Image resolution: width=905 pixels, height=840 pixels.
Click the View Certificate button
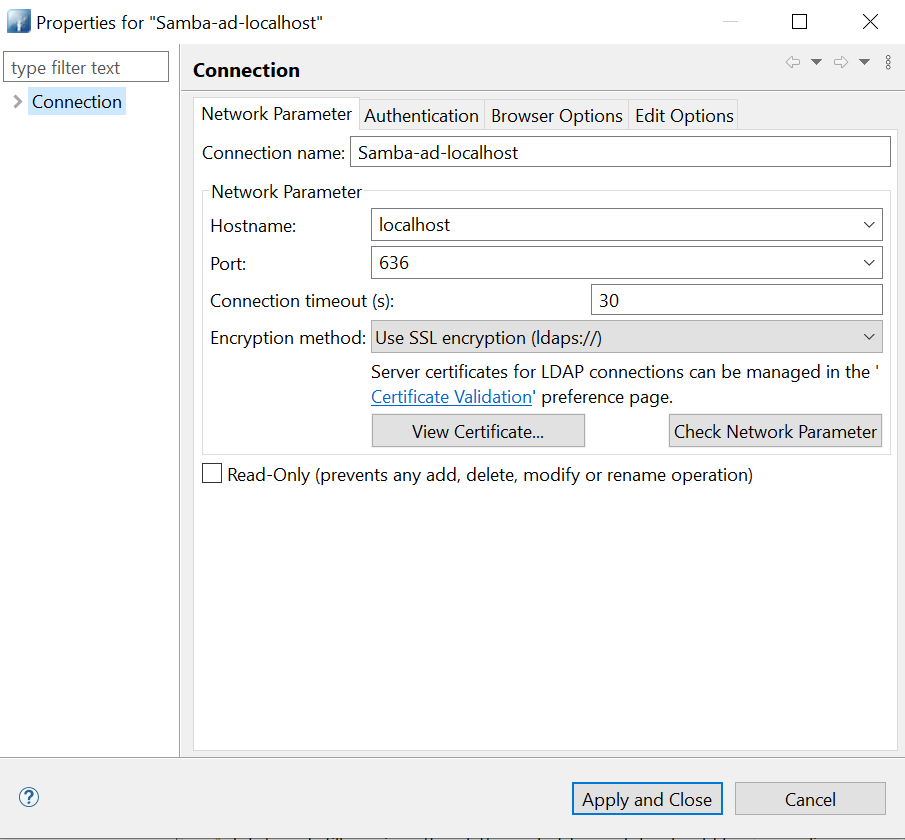coord(478,431)
